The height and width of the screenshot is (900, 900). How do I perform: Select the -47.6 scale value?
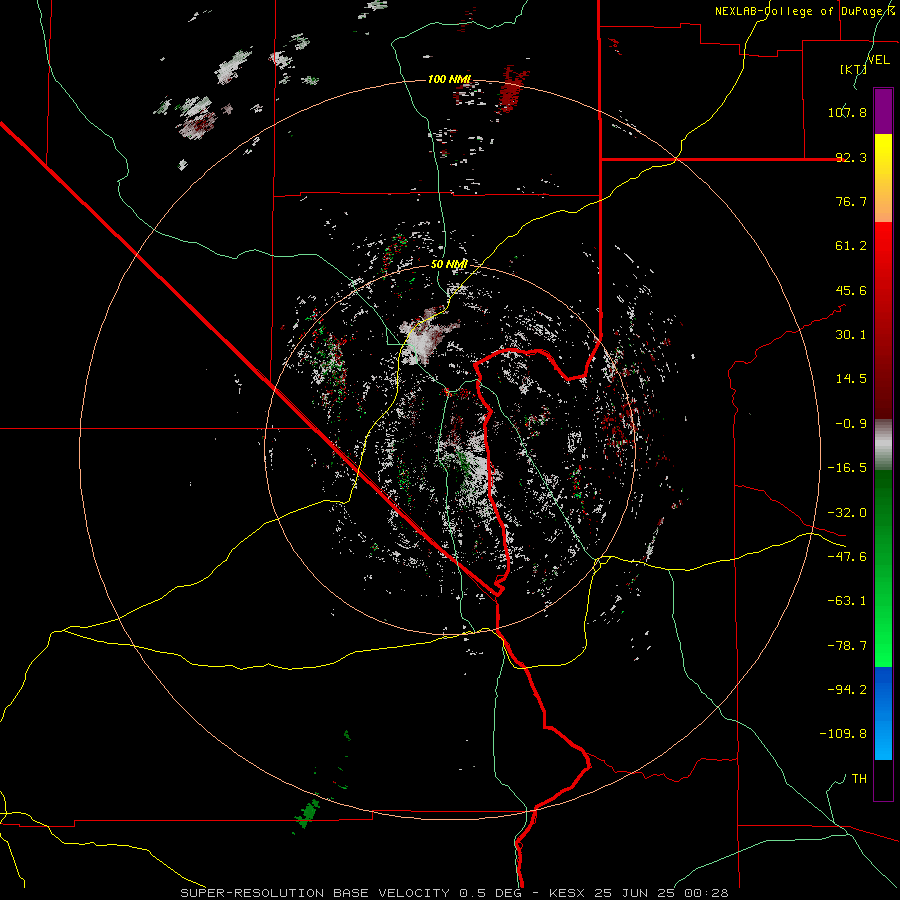847,557
